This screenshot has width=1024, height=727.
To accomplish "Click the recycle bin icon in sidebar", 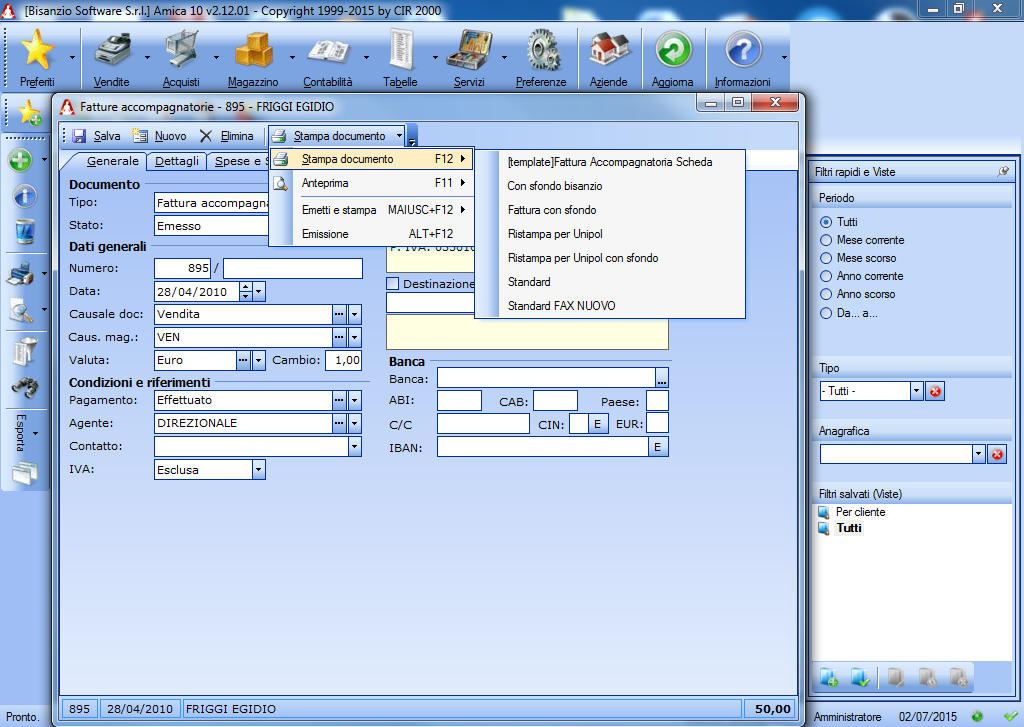I will click(x=25, y=232).
